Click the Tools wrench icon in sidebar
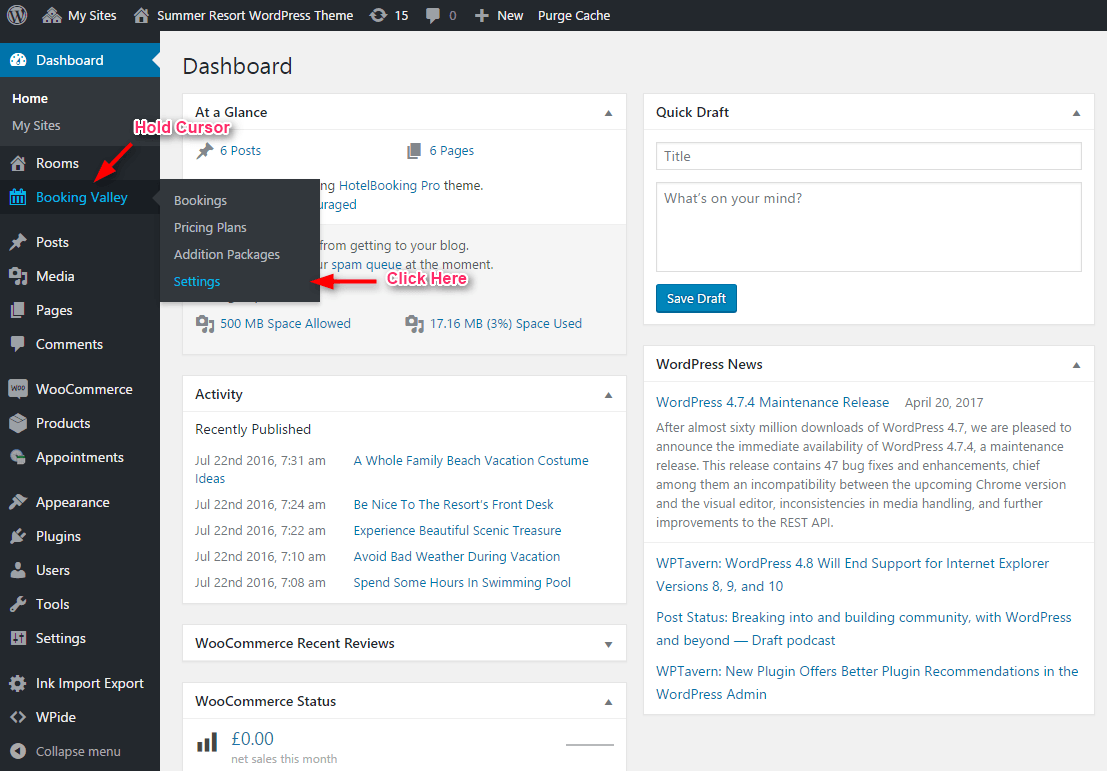Image resolution: width=1107 pixels, height=771 pixels. [x=18, y=604]
